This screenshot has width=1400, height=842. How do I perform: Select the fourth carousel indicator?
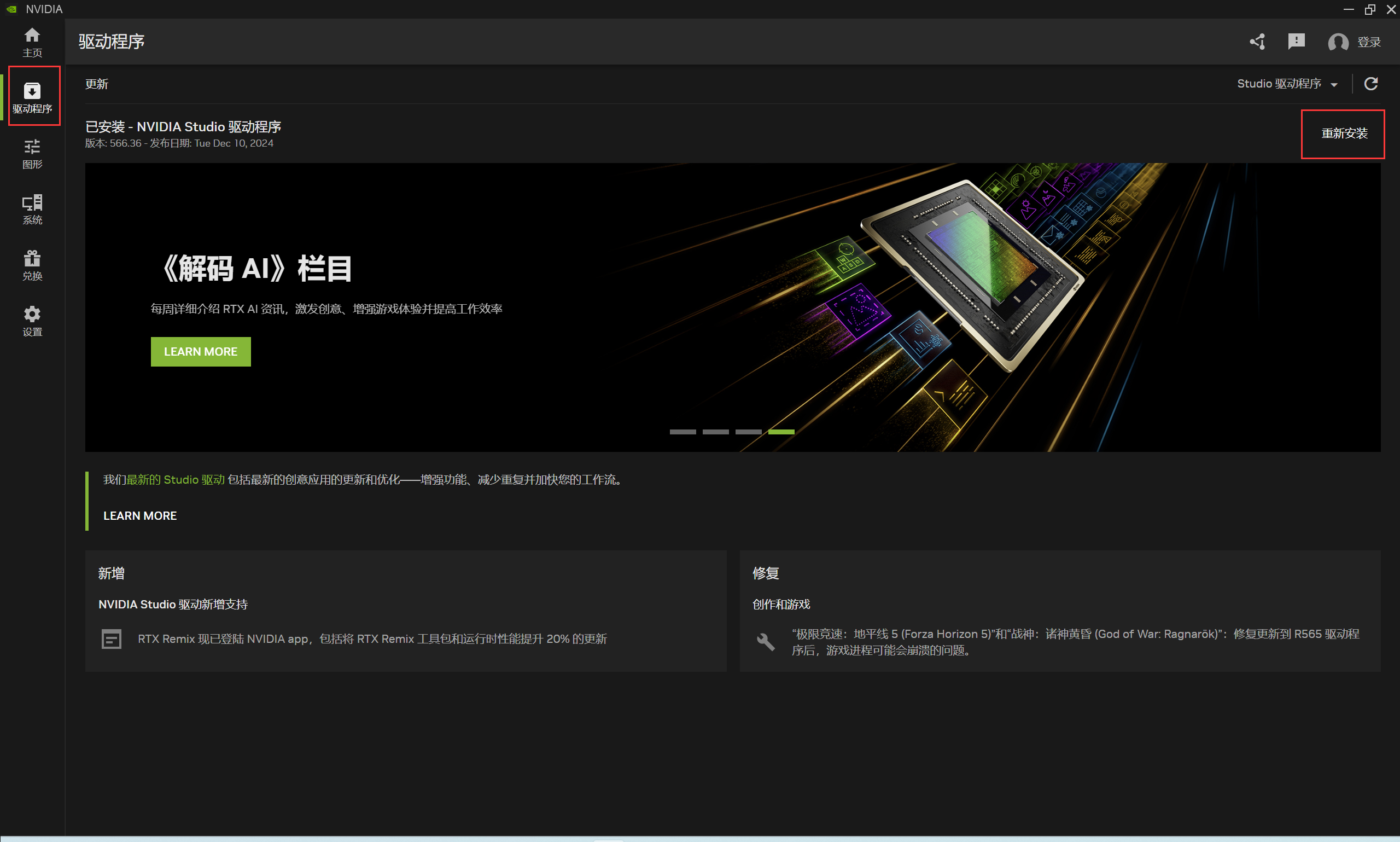tap(781, 431)
